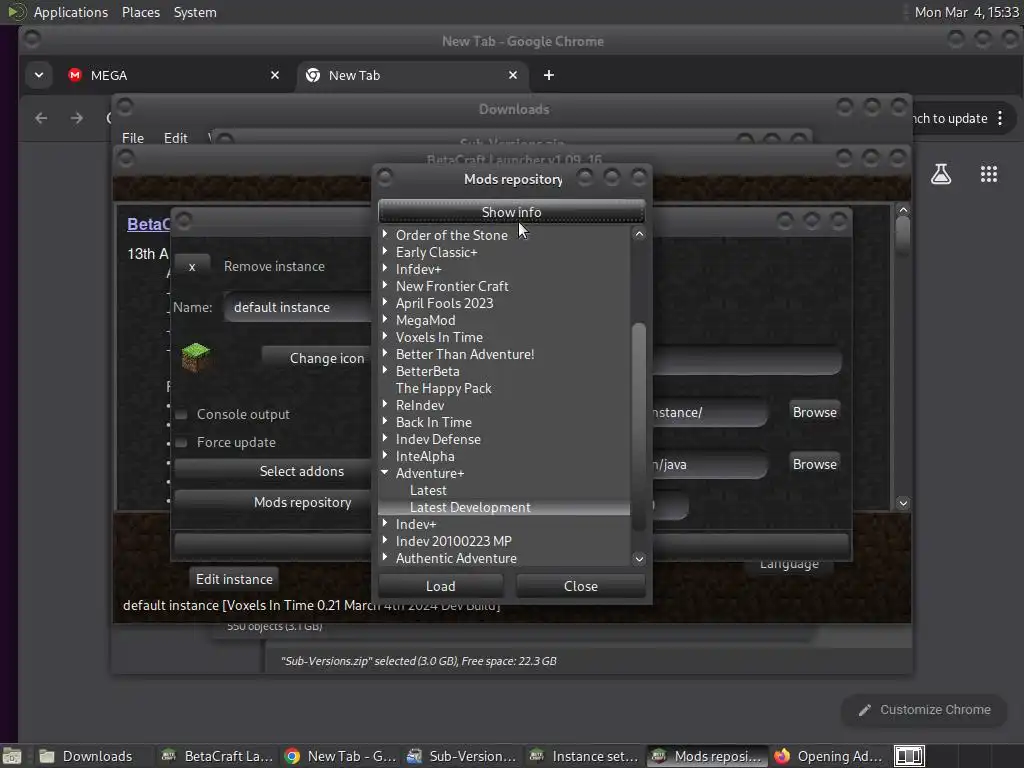Select Latest under Adventure+
The width and height of the screenshot is (1024, 768).
(428, 490)
